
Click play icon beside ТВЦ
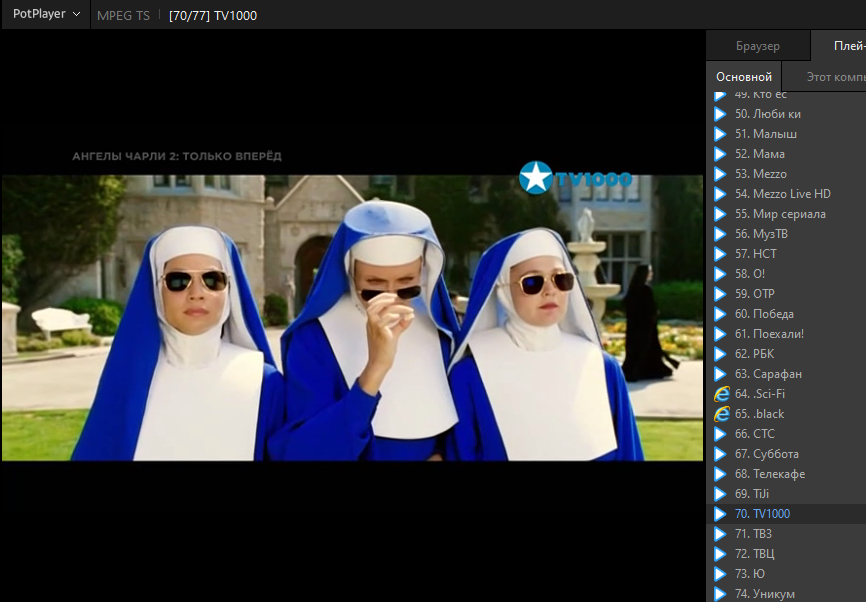click(720, 554)
